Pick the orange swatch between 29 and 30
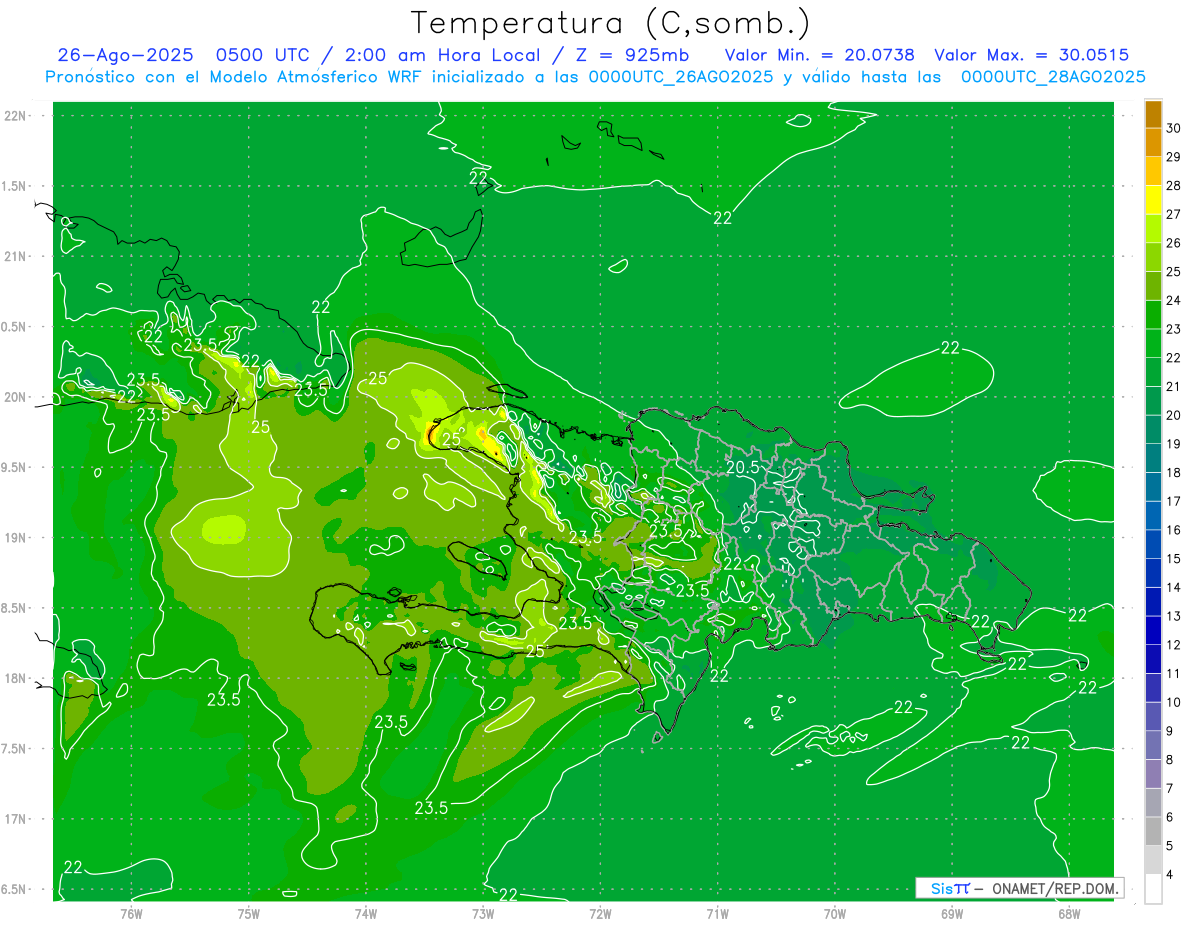1200x927 pixels. [1153, 142]
